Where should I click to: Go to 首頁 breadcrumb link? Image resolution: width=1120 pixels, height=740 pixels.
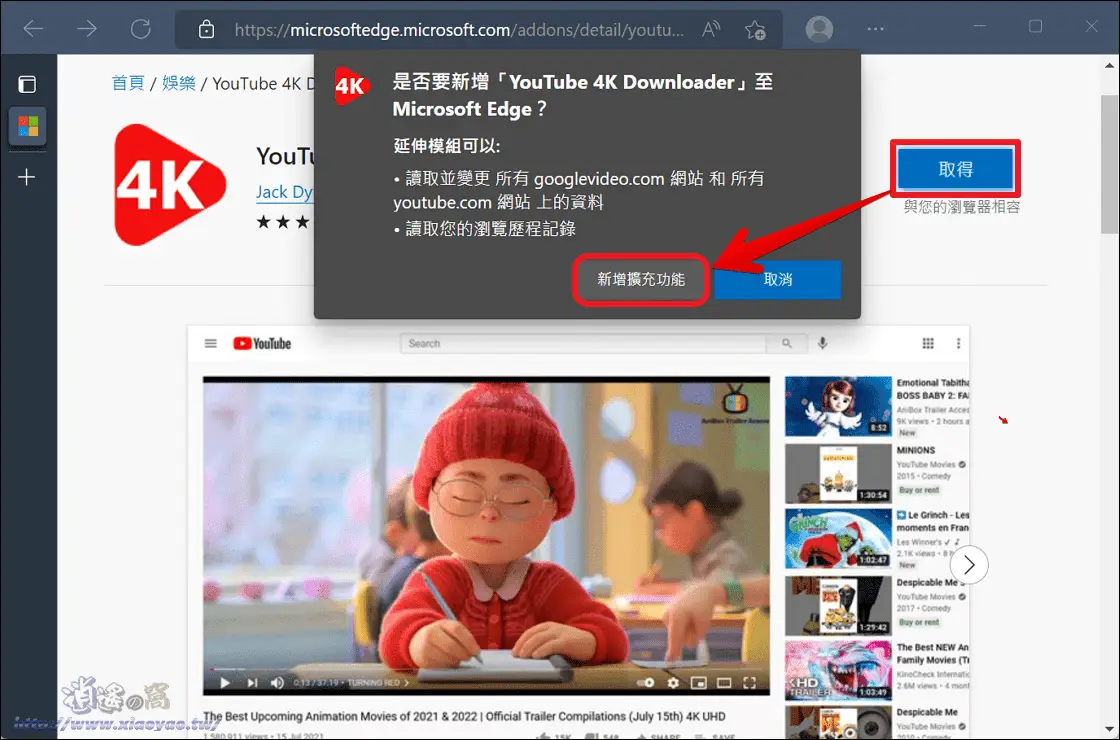[128, 83]
